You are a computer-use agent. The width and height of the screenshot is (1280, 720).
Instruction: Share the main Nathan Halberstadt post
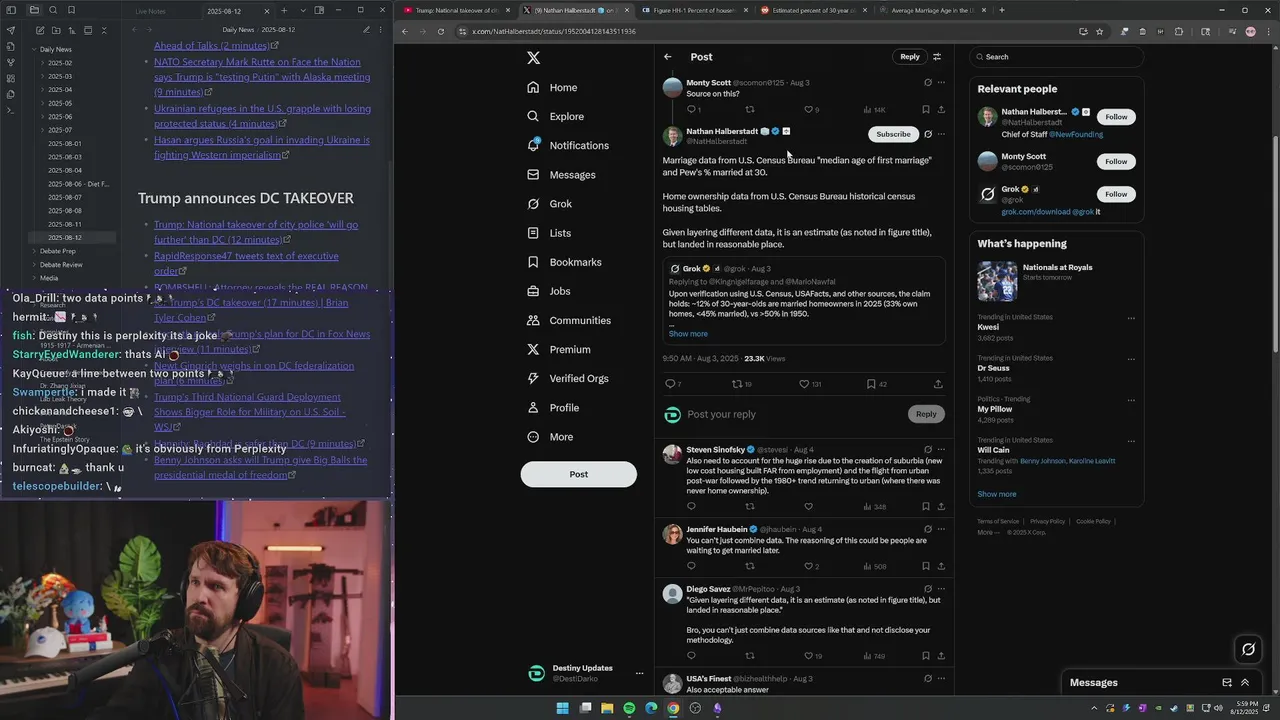pos(937,384)
